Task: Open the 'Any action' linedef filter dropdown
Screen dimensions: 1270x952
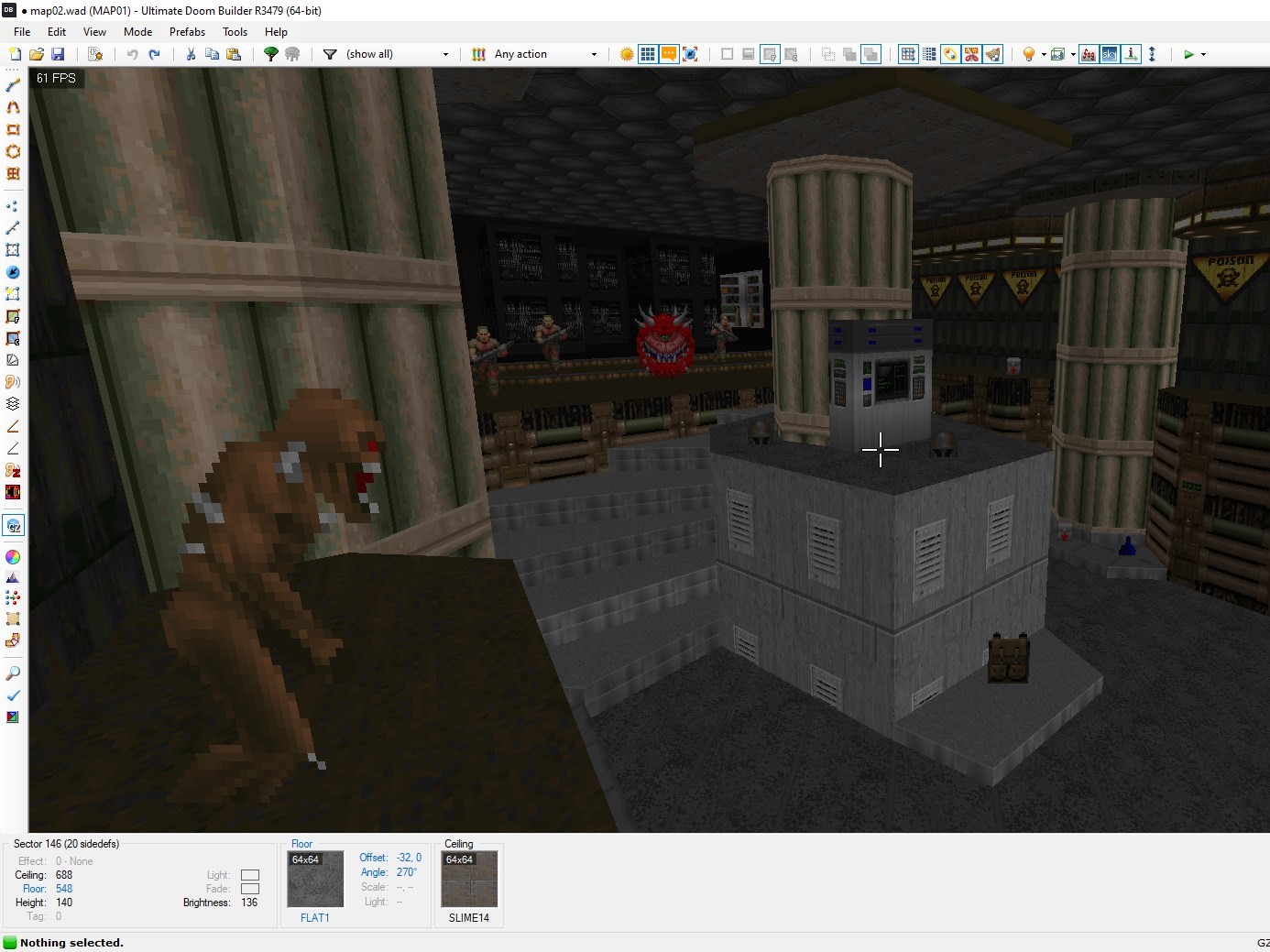Action: (x=545, y=54)
